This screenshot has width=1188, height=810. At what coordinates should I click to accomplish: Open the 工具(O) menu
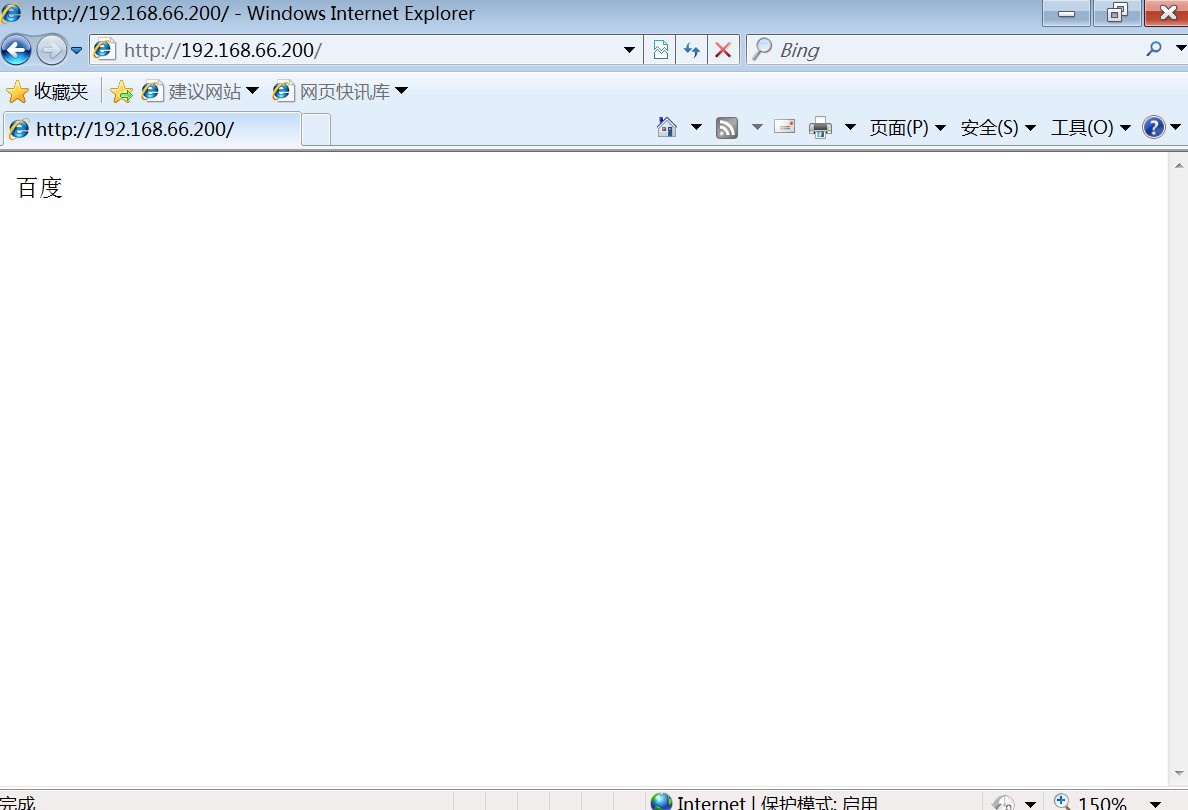tap(1090, 127)
